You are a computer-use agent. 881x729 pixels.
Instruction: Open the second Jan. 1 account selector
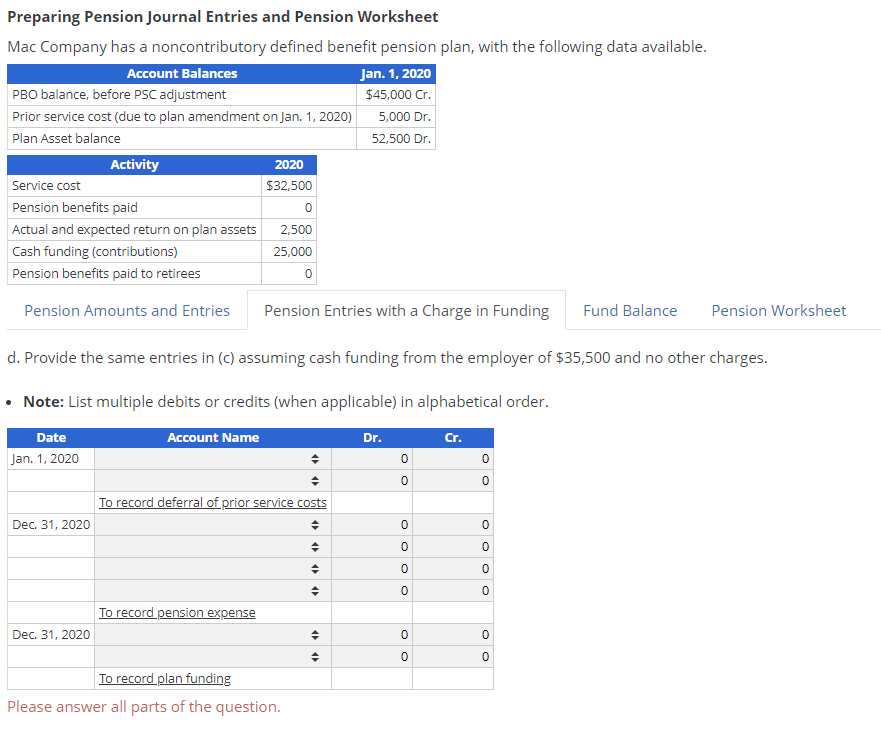[x=315, y=480]
